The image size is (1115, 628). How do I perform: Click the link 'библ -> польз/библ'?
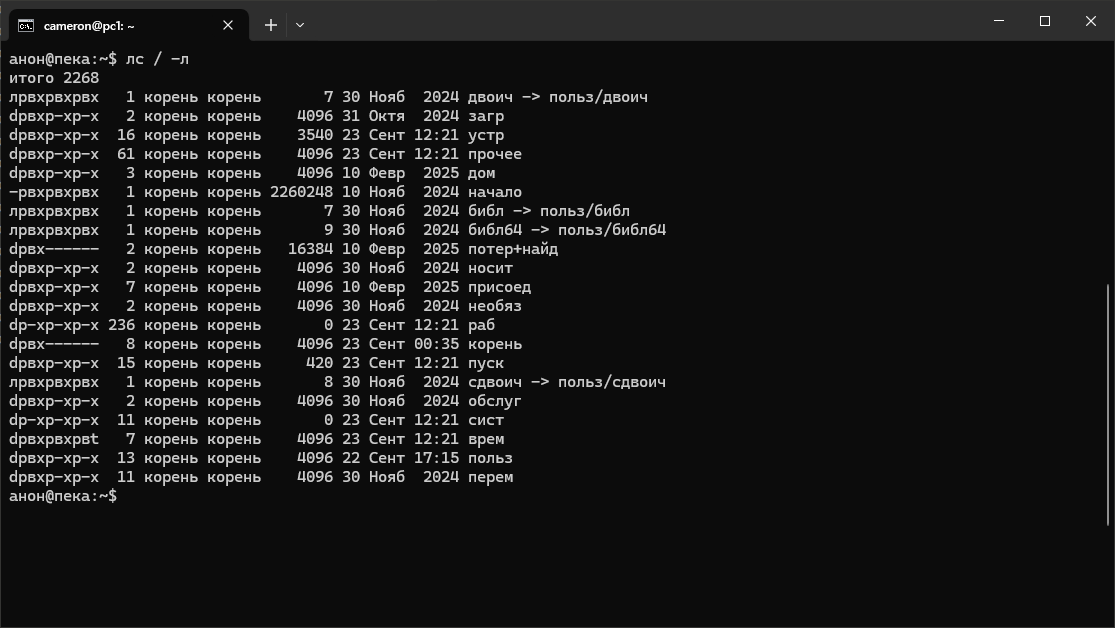[x=548, y=211]
